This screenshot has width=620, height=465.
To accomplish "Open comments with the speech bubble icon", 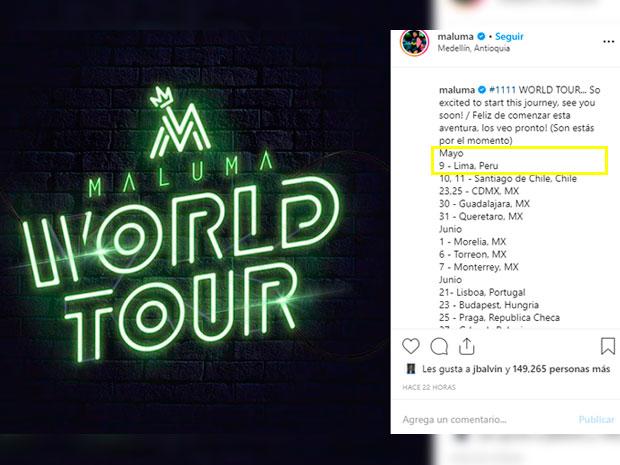I will click(439, 347).
